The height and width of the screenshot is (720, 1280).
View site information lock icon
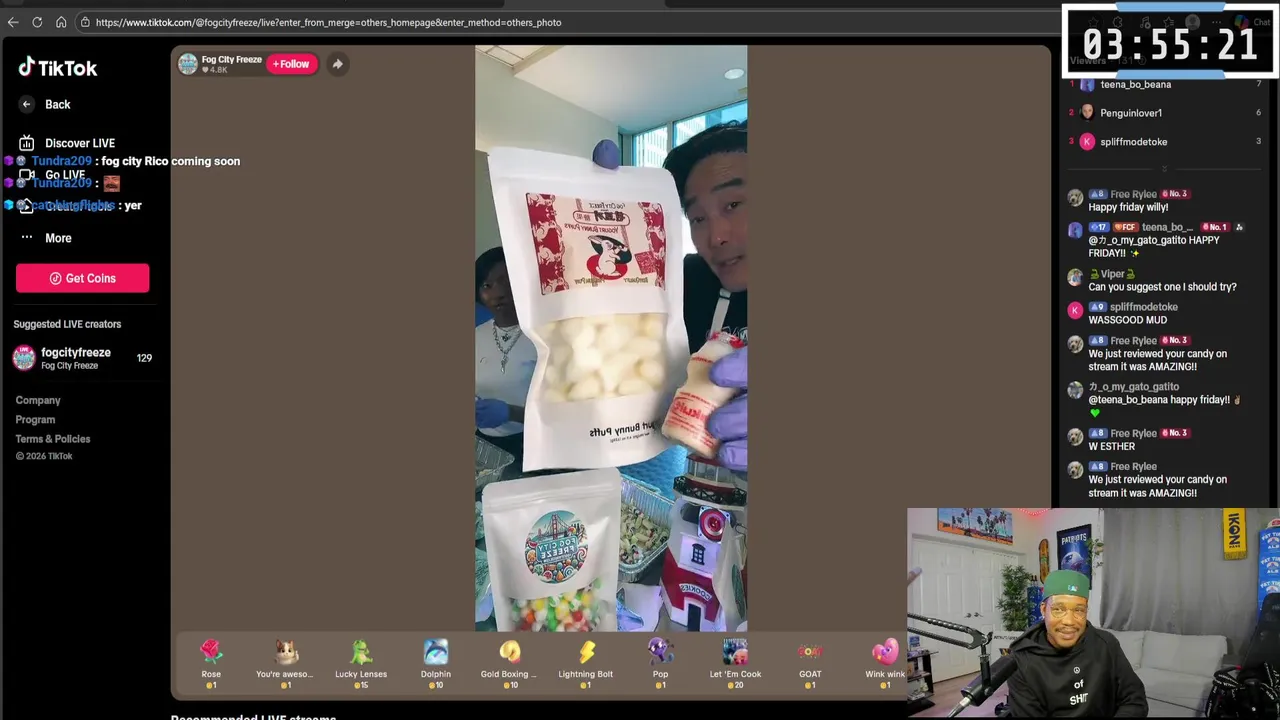point(85,22)
